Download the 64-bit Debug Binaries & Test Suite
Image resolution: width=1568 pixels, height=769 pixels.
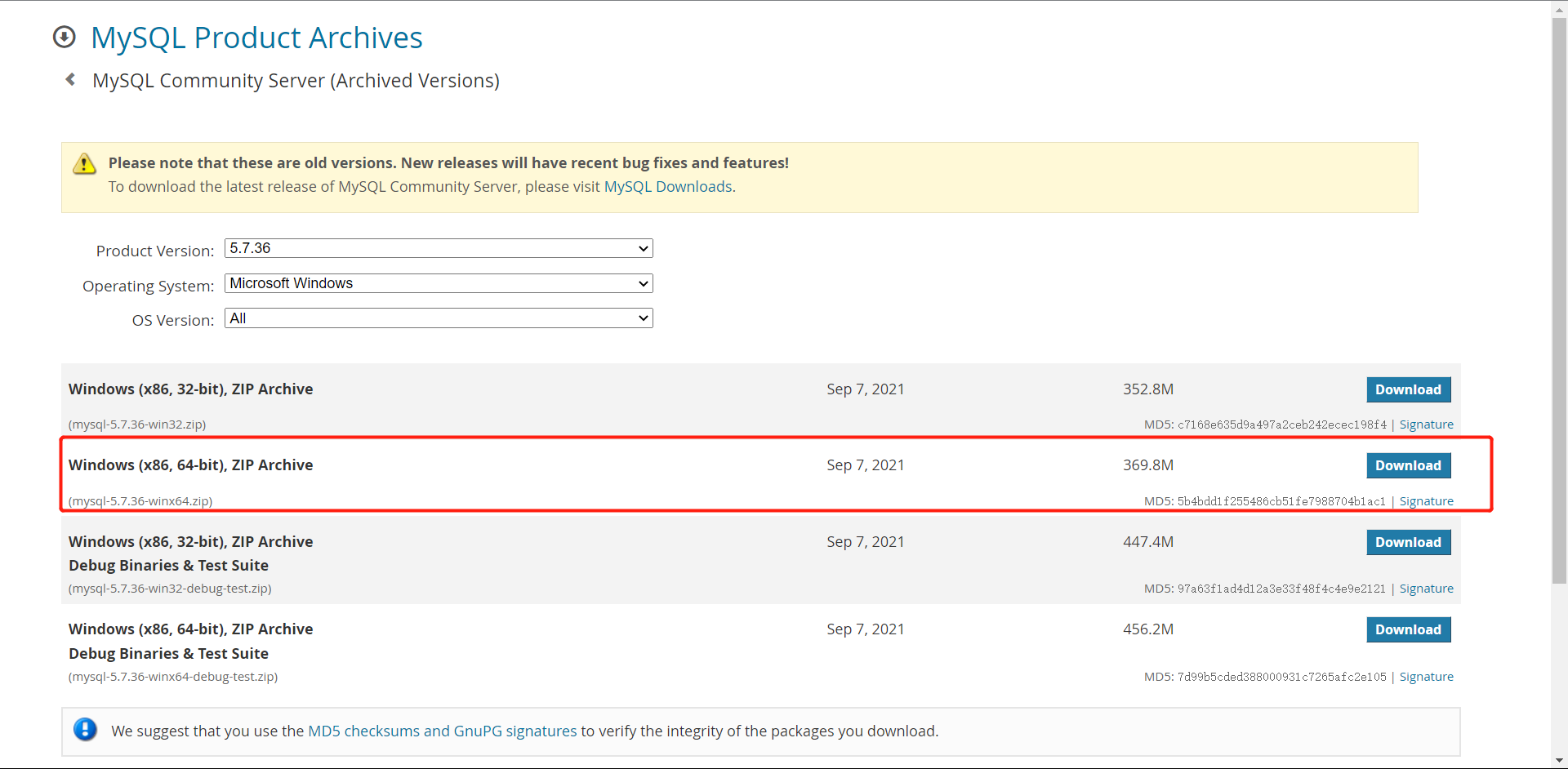[x=1408, y=629]
